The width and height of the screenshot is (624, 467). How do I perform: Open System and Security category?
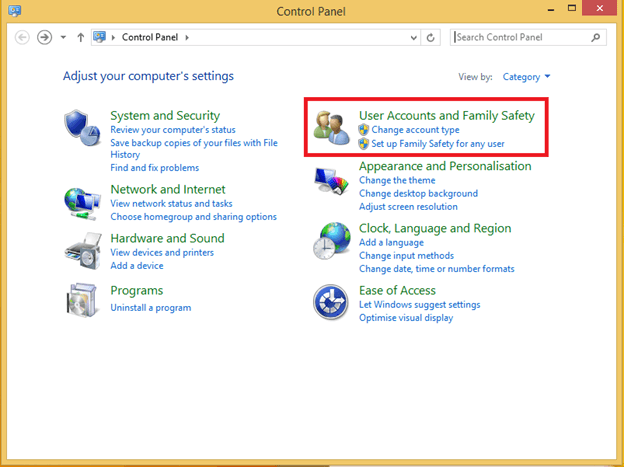(165, 115)
